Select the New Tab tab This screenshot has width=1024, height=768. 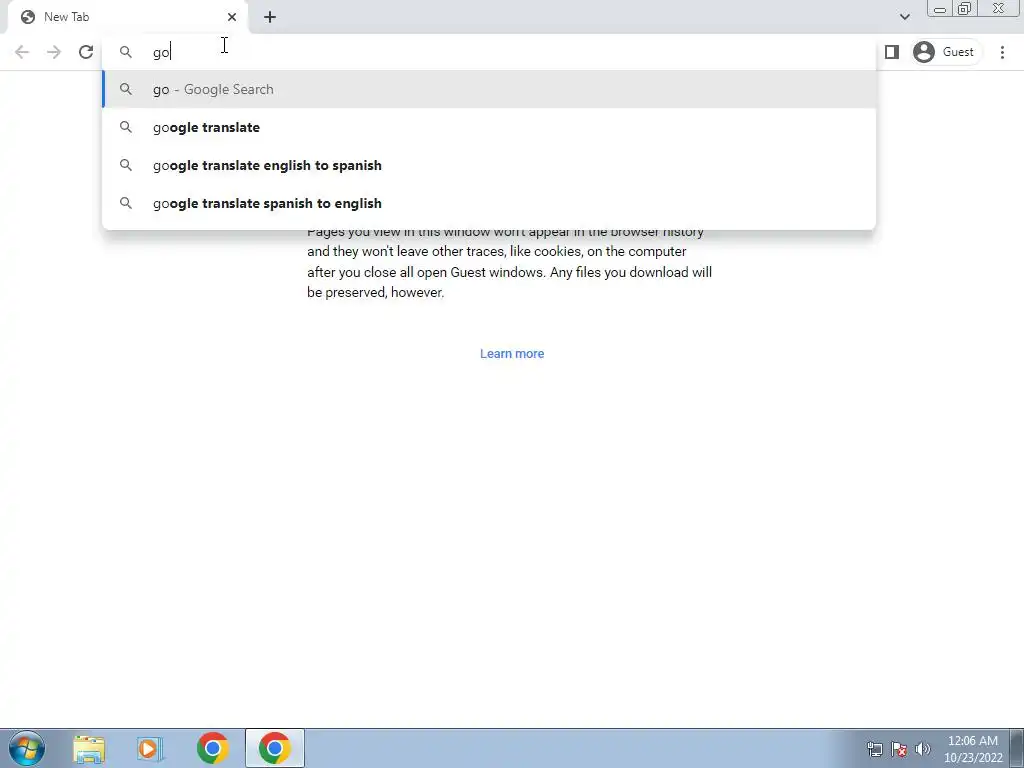coord(128,17)
